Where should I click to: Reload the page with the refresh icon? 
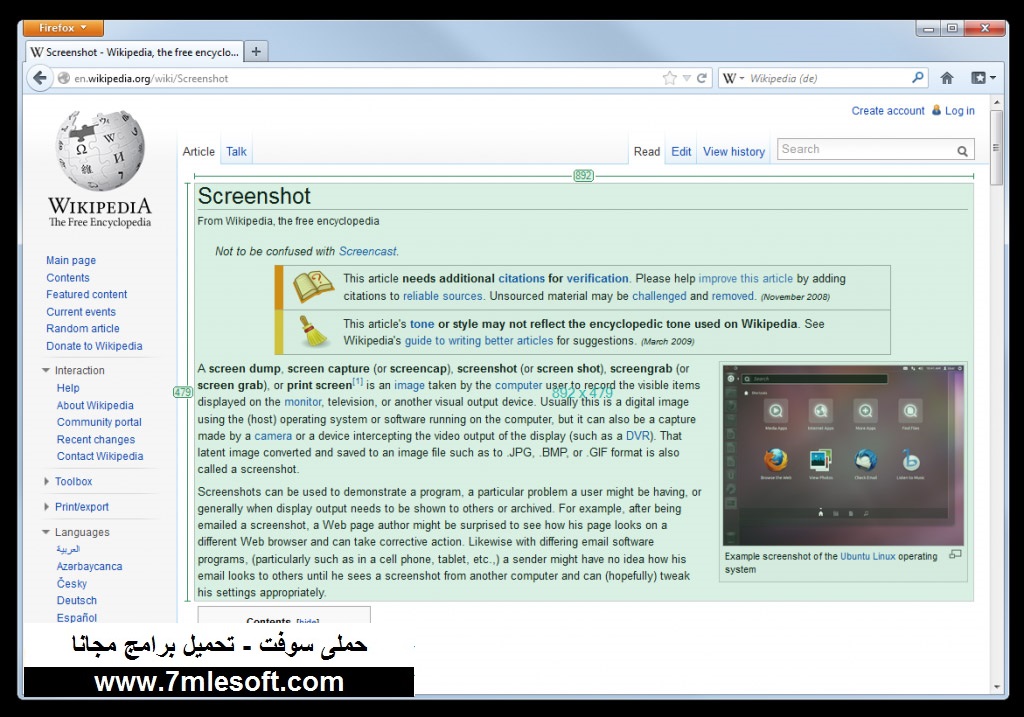[702, 78]
